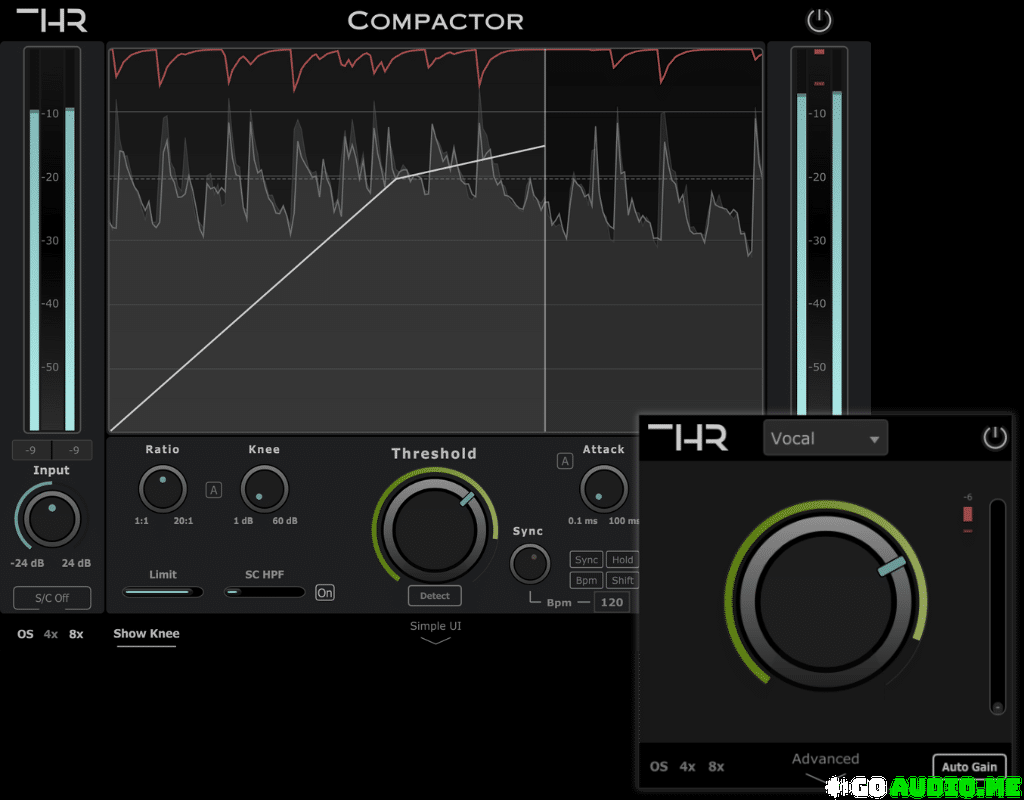The height and width of the screenshot is (800, 1024).
Task: Click the Ratio knob
Action: pos(163,489)
